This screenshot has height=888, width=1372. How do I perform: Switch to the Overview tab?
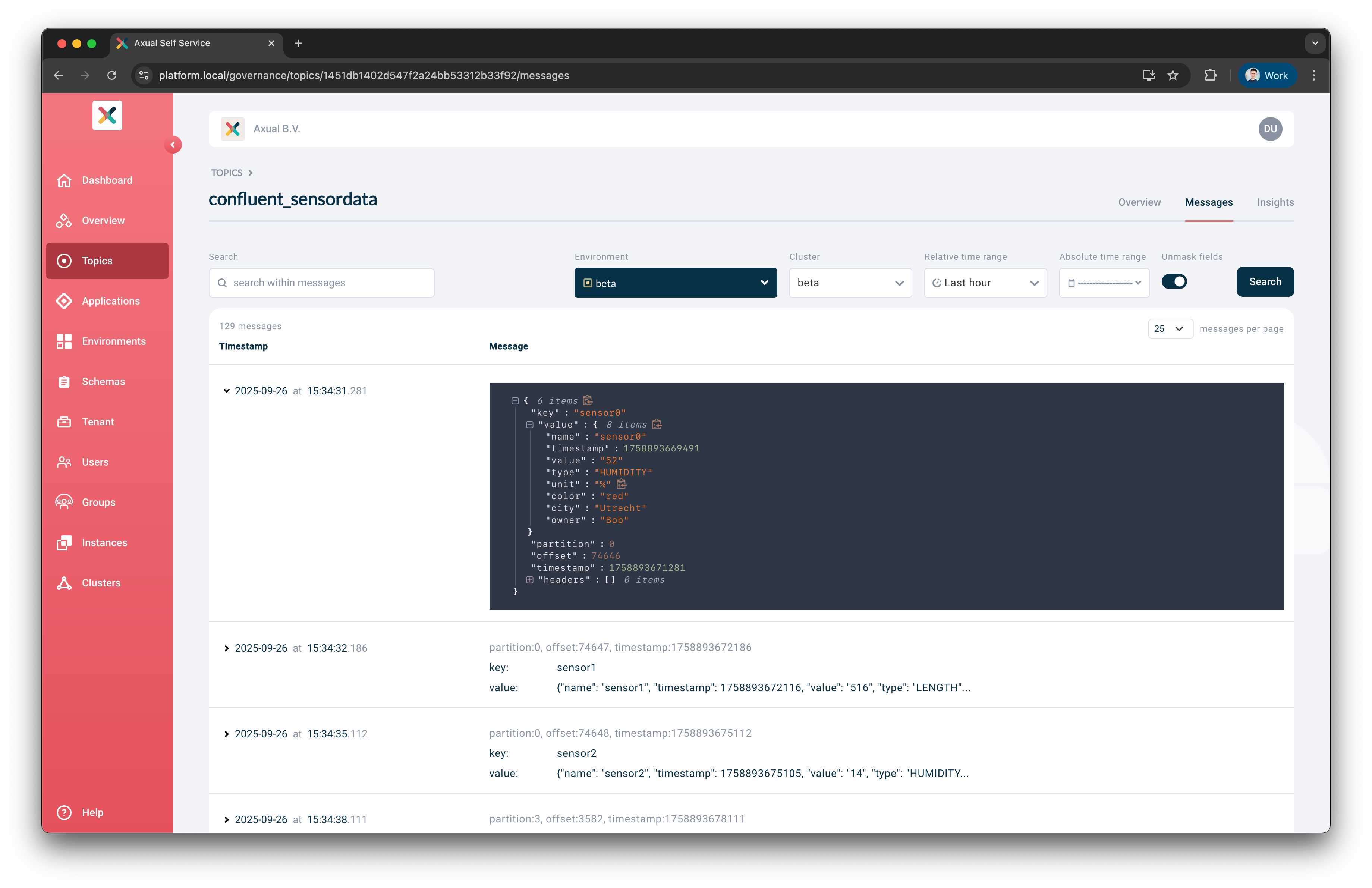click(x=1139, y=202)
